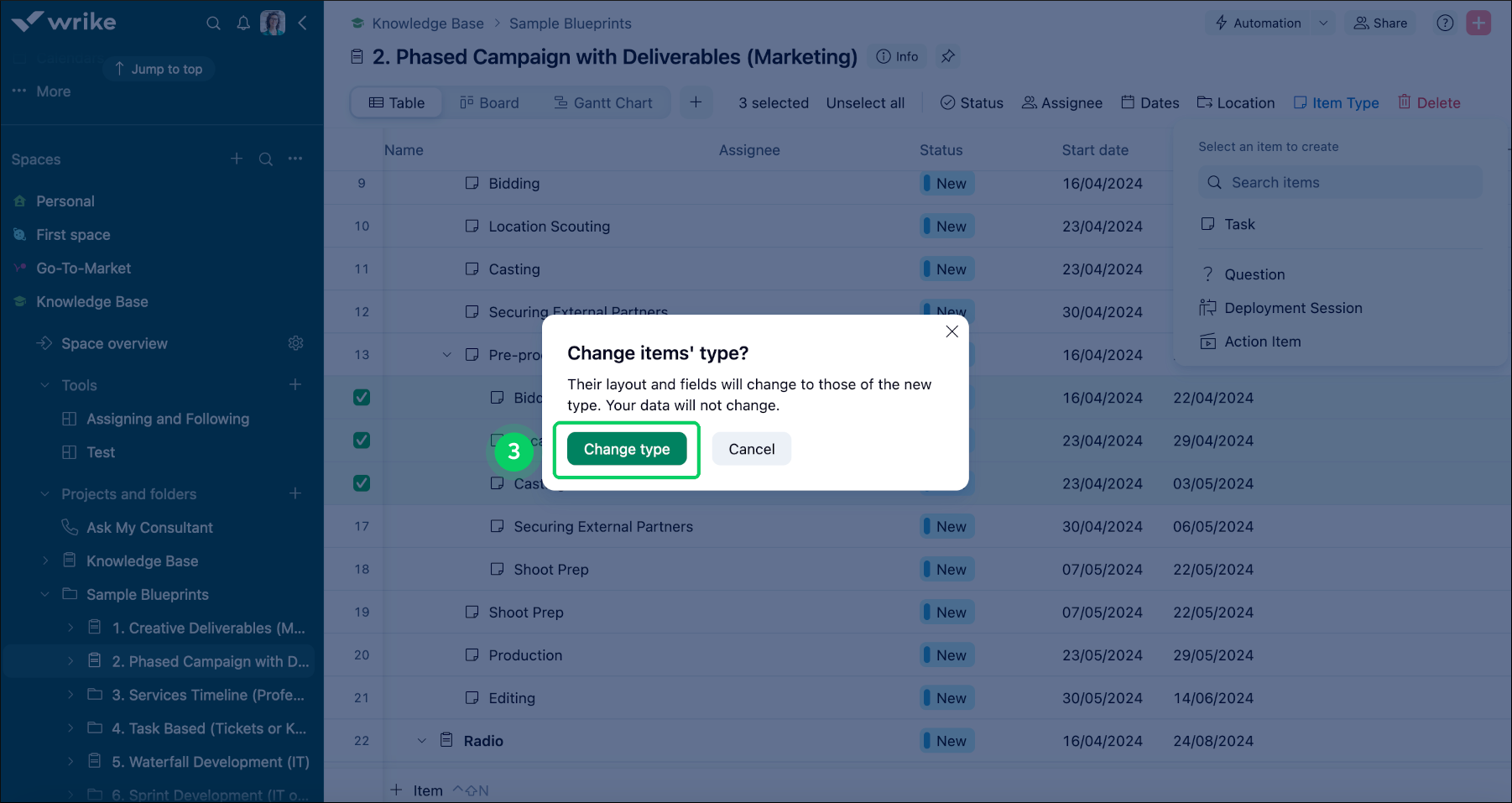This screenshot has height=803, width=1512.
Task: Click the Search items field
Action: coord(1340,183)
